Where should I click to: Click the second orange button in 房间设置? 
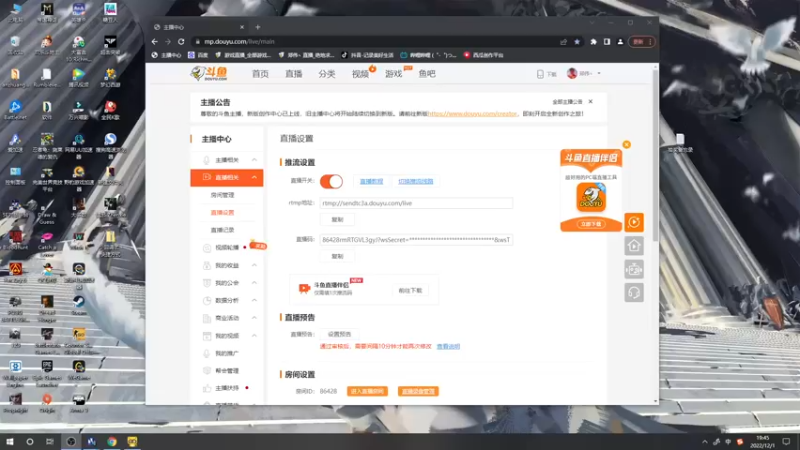(x=418, y=391)
